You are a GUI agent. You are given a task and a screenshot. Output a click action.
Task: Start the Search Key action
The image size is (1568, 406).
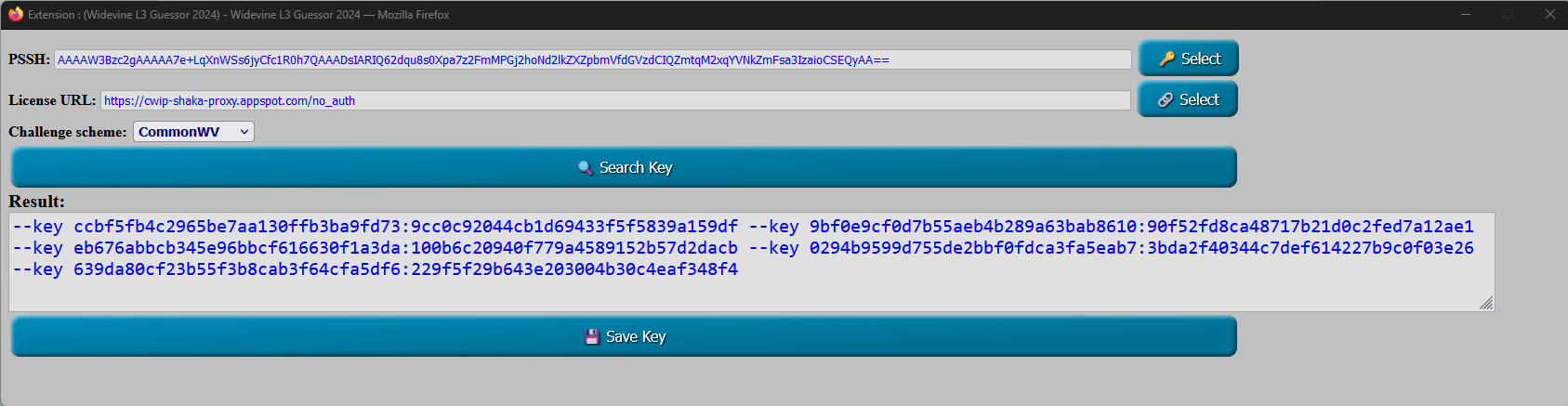pyautogui.click(x=624, y=167)
